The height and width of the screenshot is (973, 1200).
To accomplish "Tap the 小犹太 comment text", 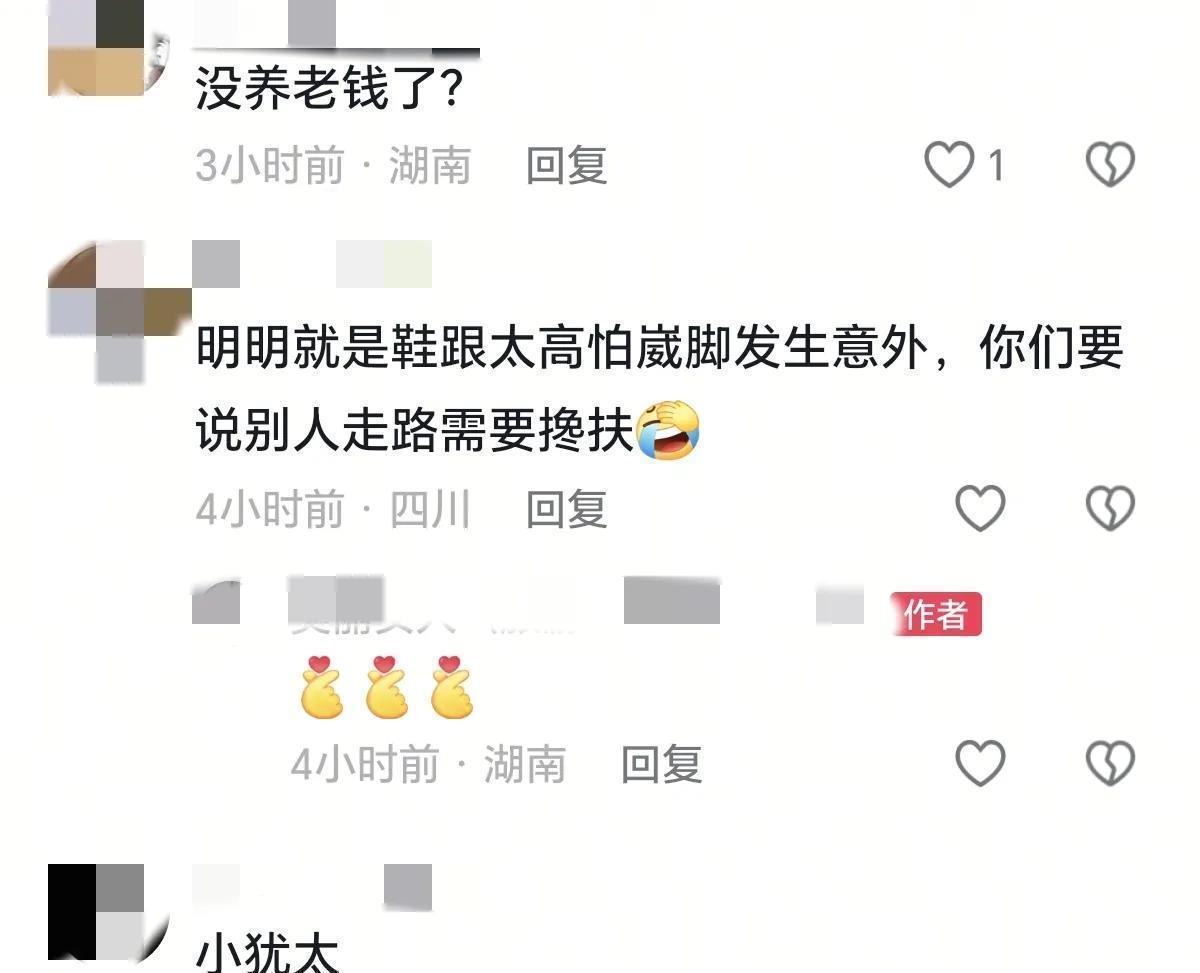I will (268, 951).
